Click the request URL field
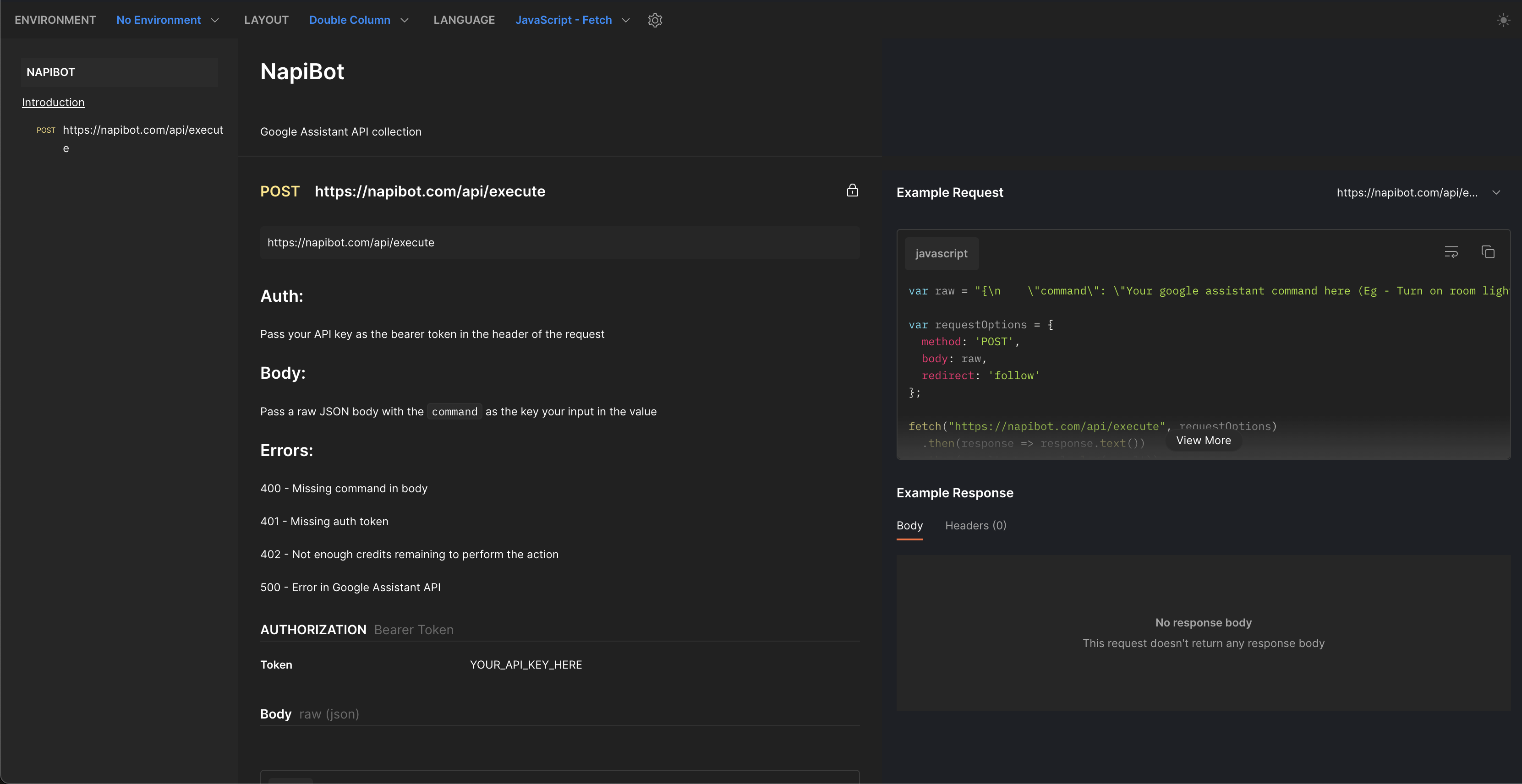 559,243
